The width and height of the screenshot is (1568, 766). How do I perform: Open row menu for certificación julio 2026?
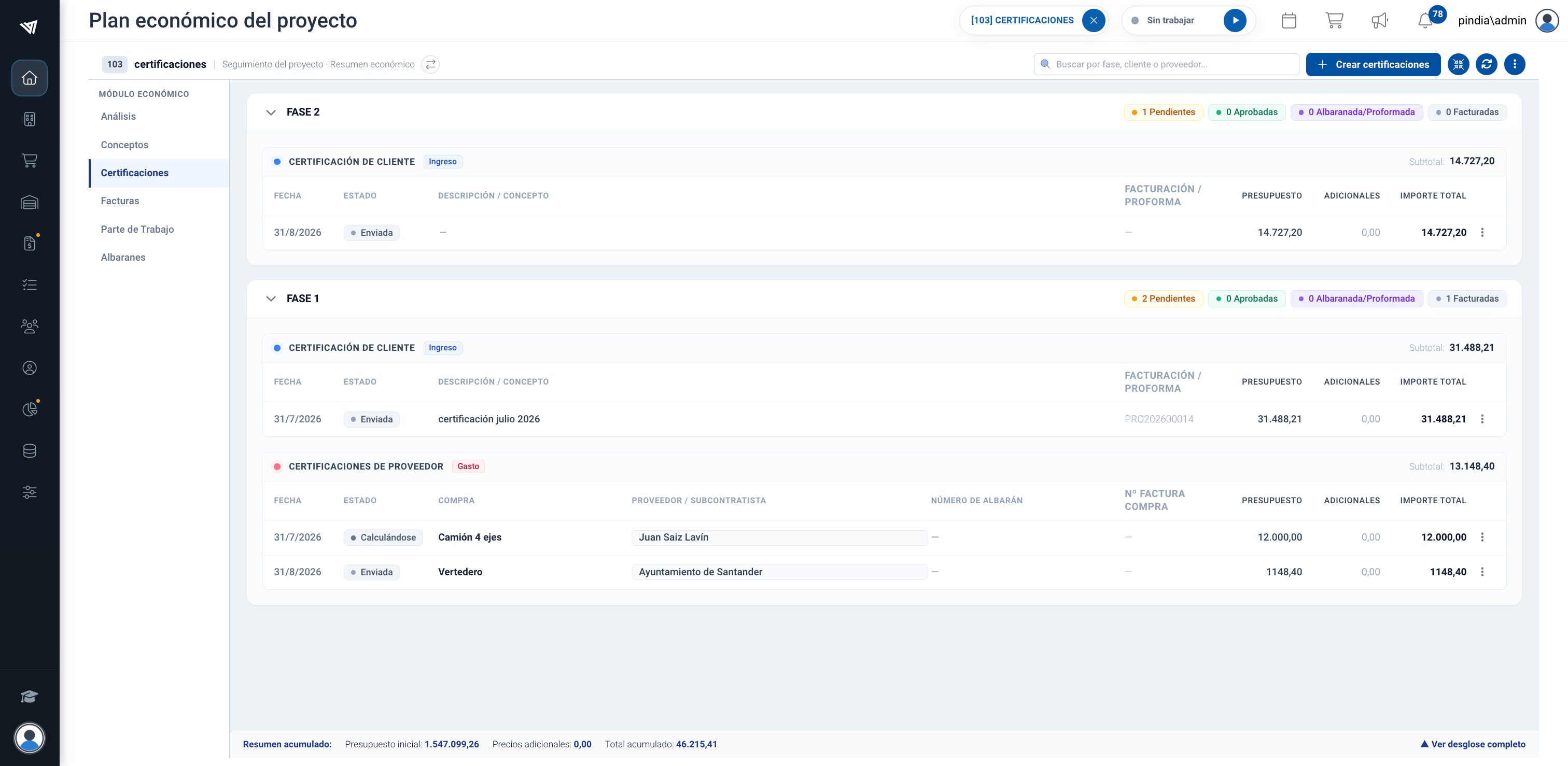(1482, 419)
